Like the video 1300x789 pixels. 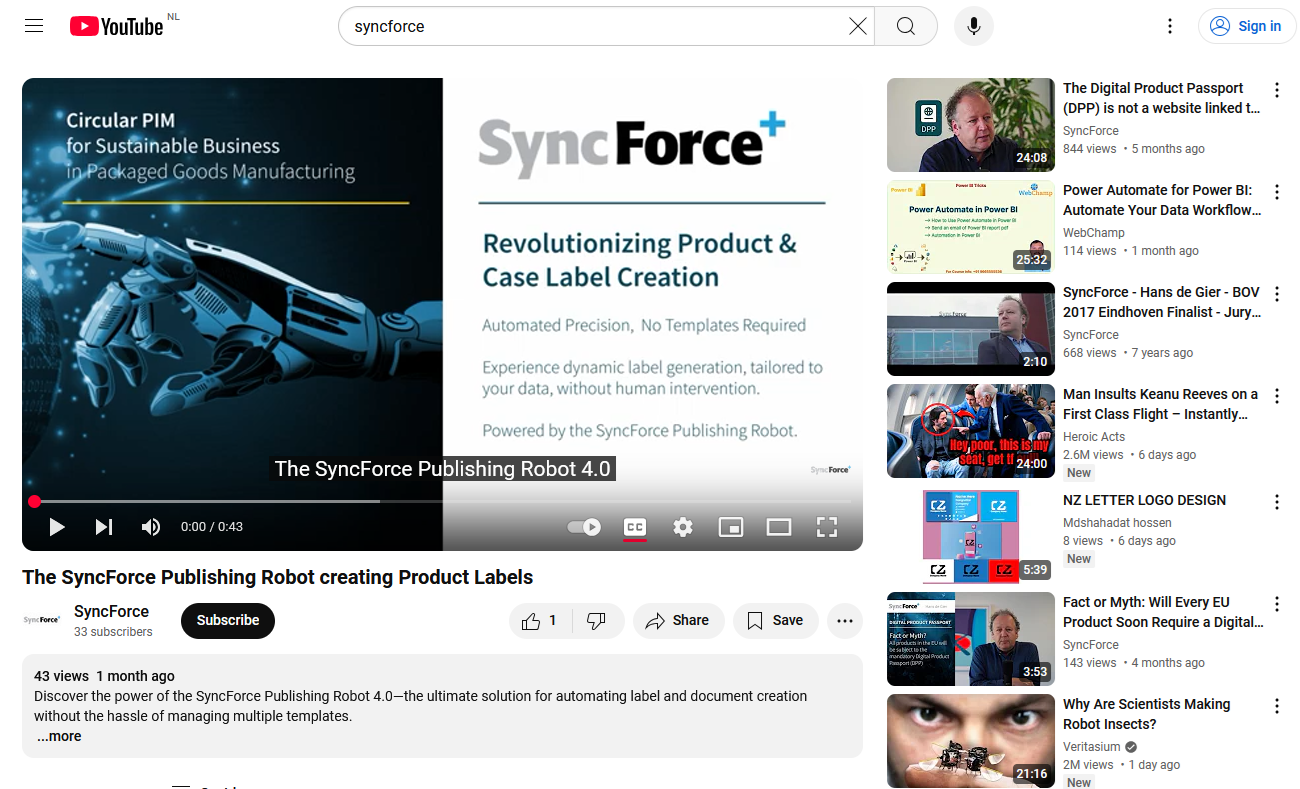(540, 621)
